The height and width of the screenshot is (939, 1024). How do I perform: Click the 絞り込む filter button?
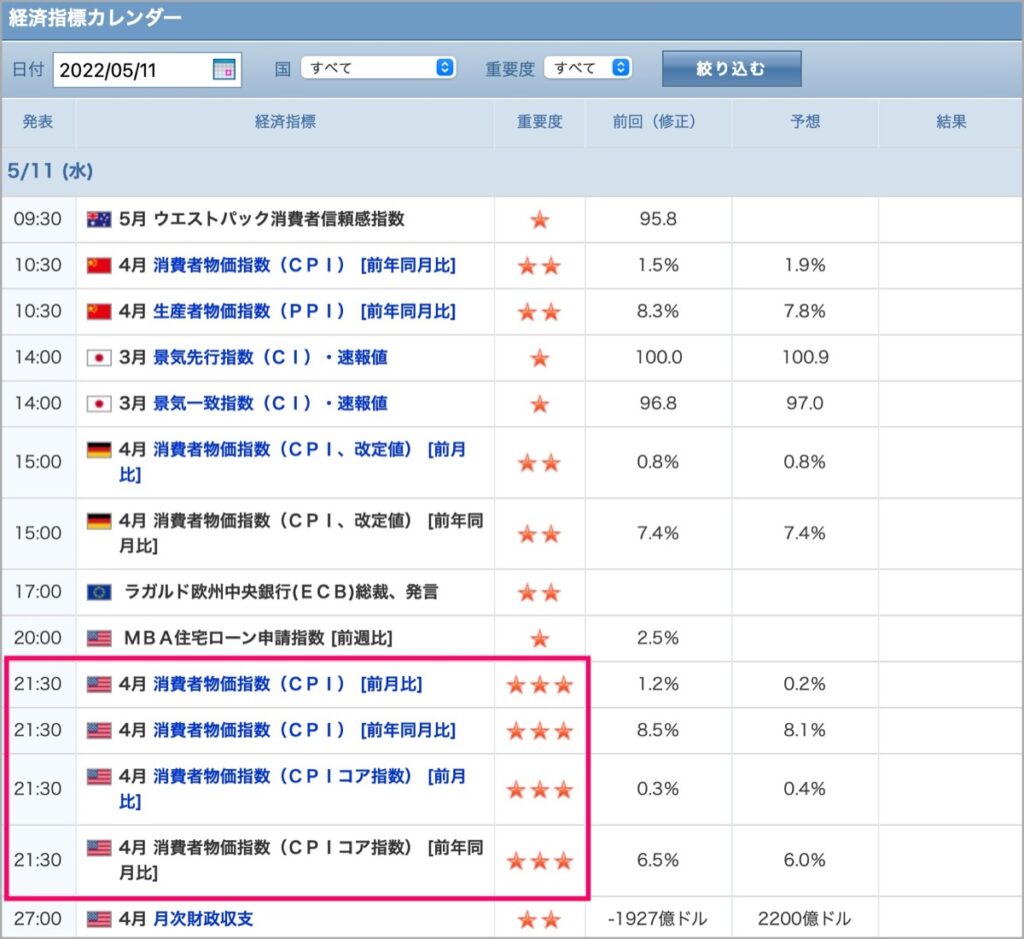pyautogui.click(x=731, y=69)
